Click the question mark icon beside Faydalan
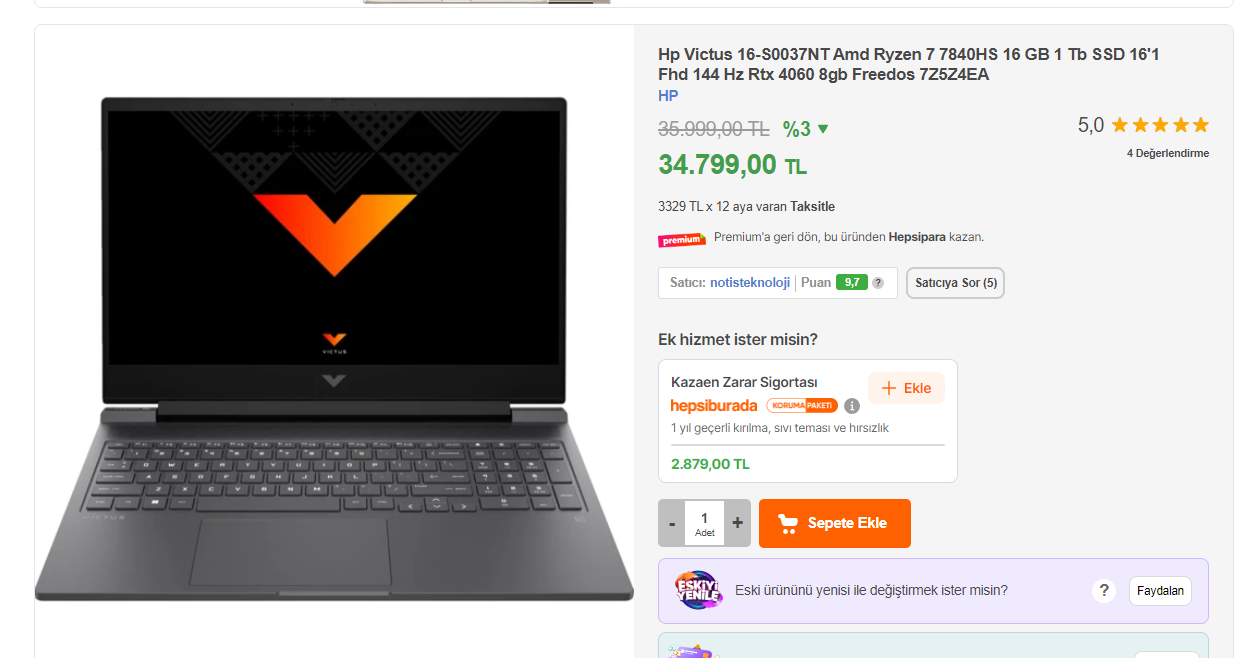The image size is (1260, 658). pyautogui.click(x=1103, y=590)
